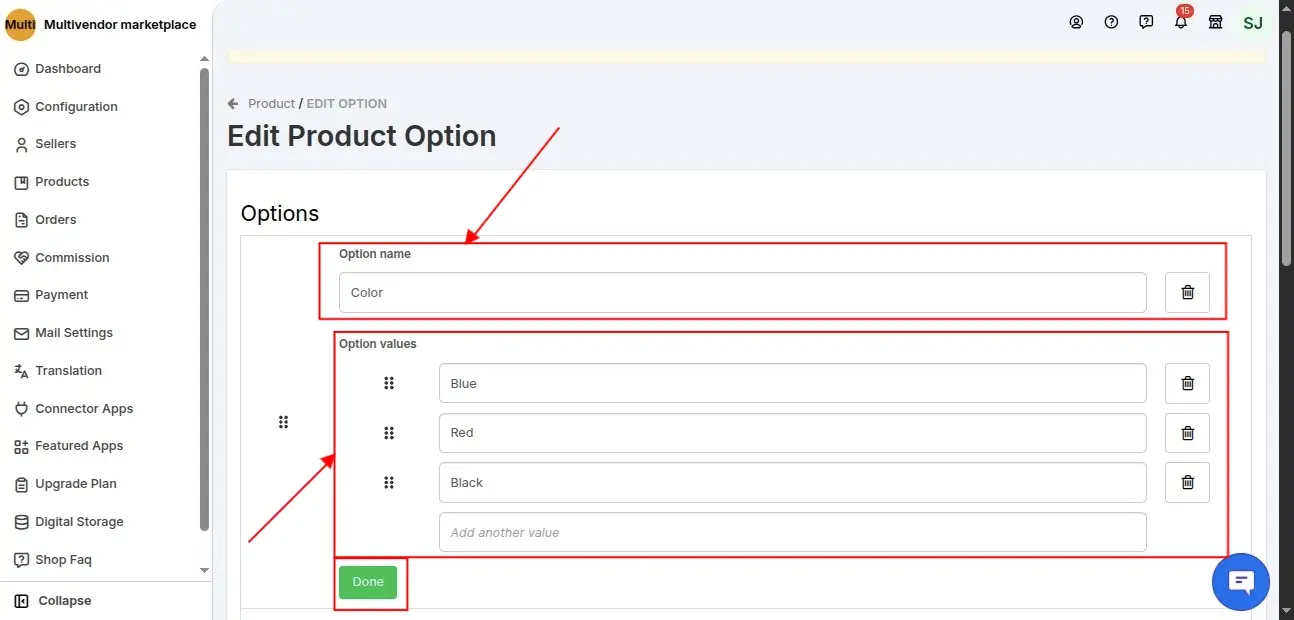Viewport: 1294px width, 620px height.
Task: Follow the Product breadcrumb link
Action: coord(271,104)
